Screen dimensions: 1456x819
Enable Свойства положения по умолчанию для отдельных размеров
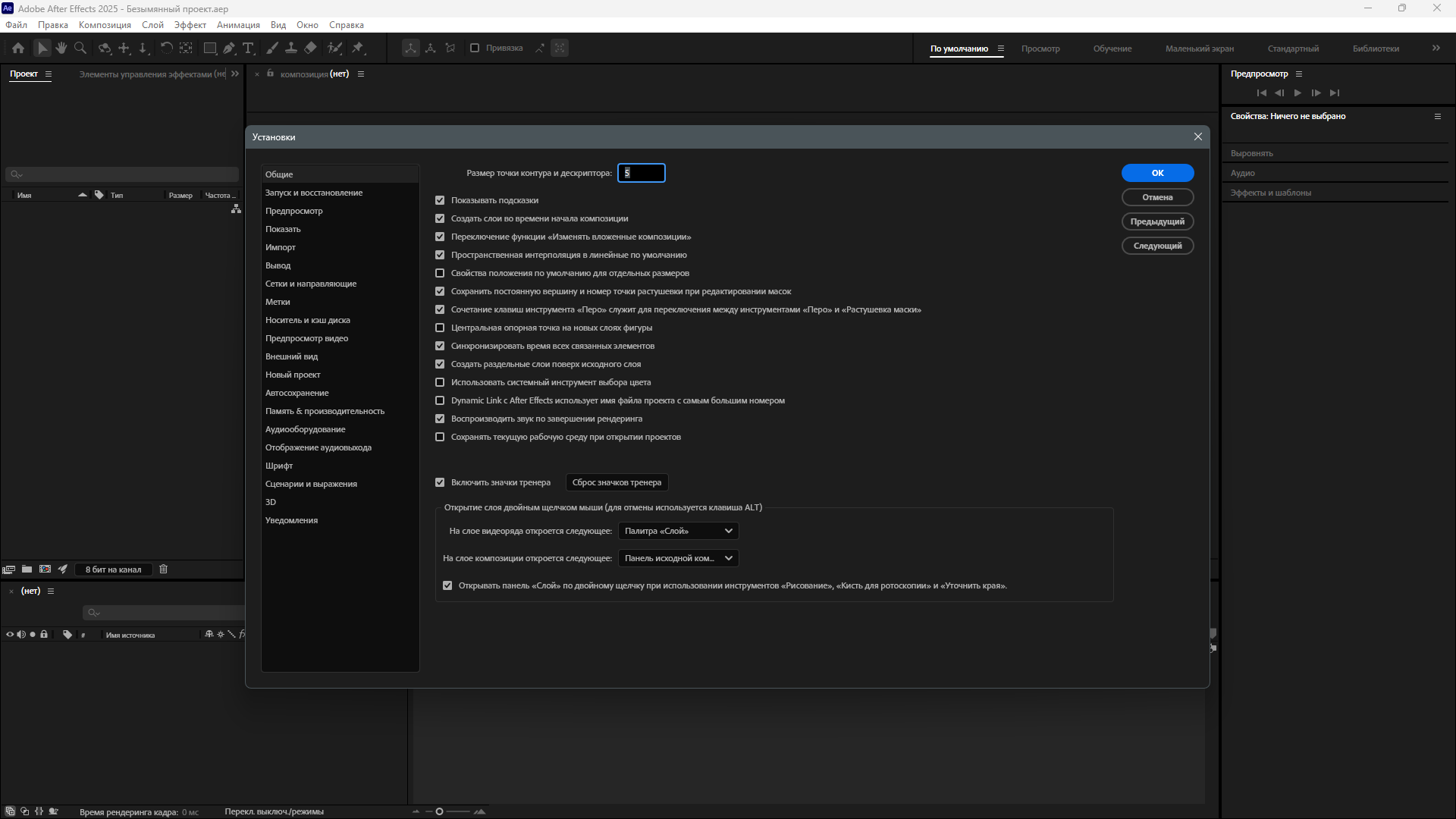click(440, 273)
